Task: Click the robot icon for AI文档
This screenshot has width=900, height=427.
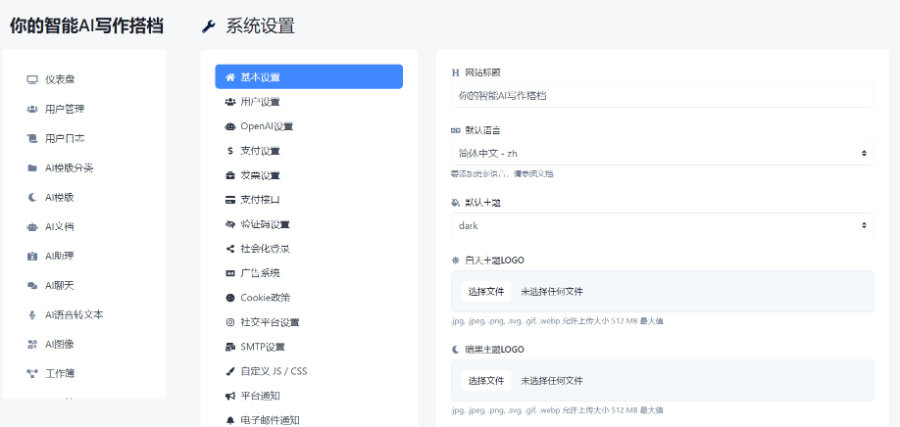Action: click(x=32, y=227)
